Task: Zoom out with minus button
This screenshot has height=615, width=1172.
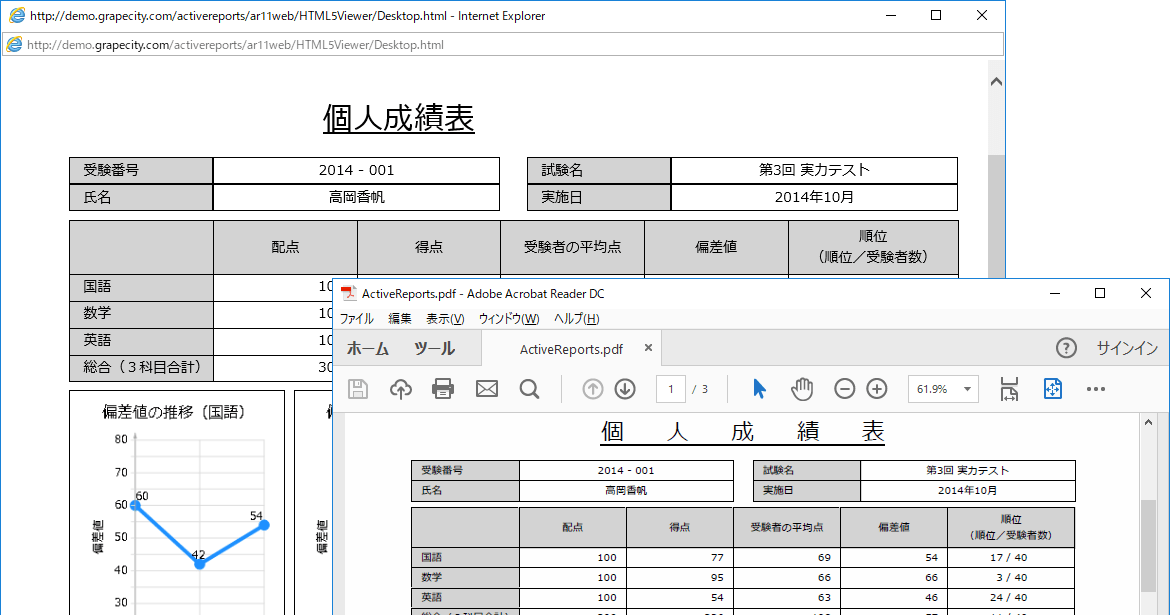Action: (845, 389)
